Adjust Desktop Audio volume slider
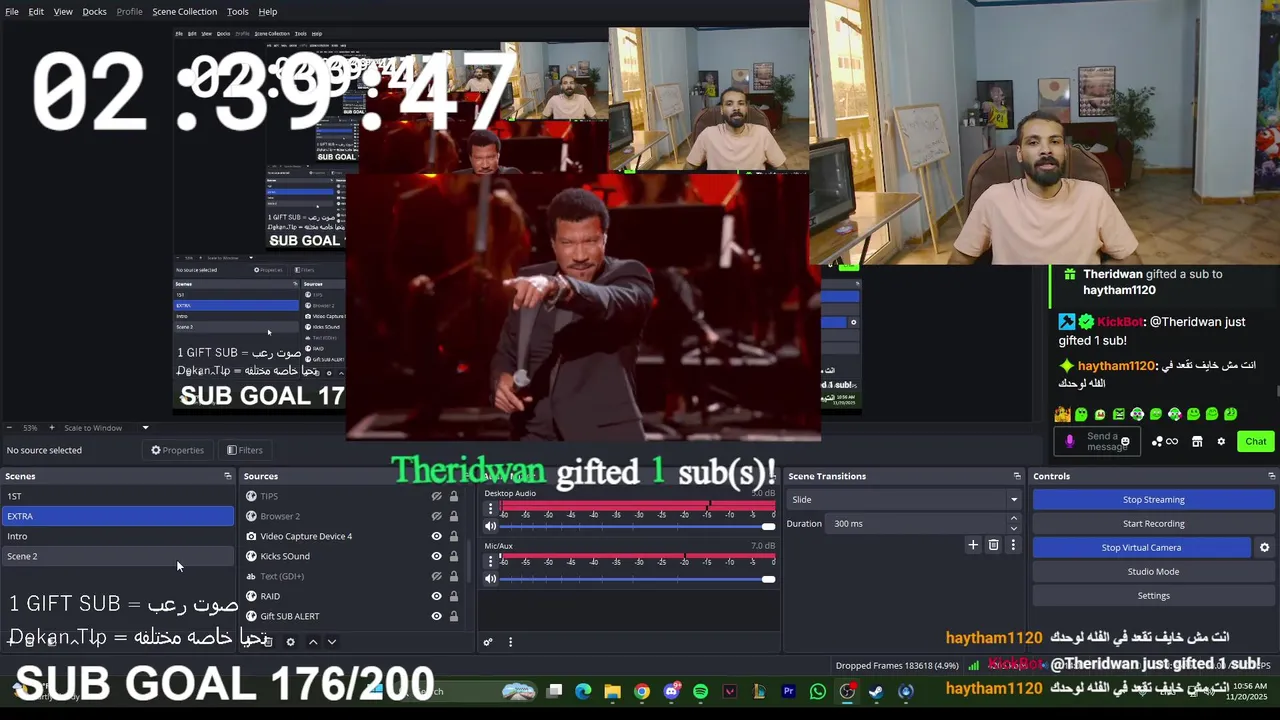 pos(638,526)
